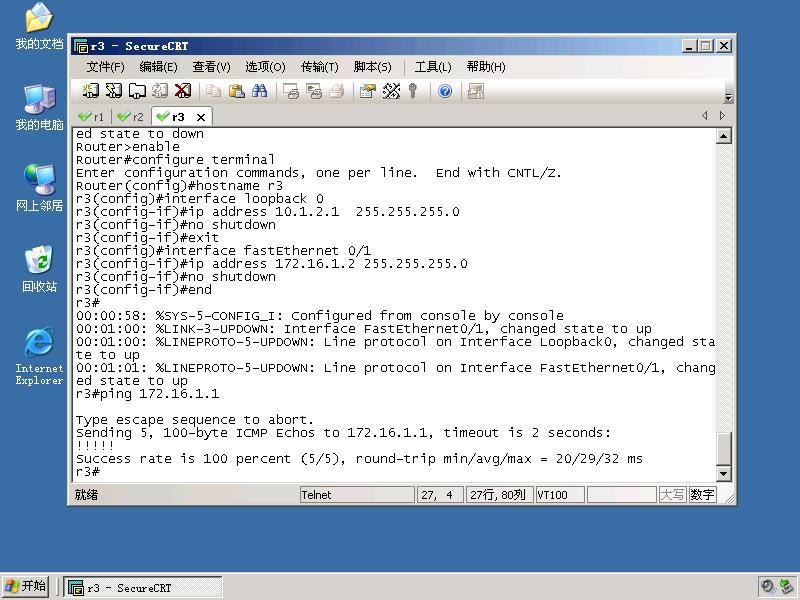Click terminal scrollbar down arrow
The height and width of the screenshot is (600, 800).
coord(723,474)
